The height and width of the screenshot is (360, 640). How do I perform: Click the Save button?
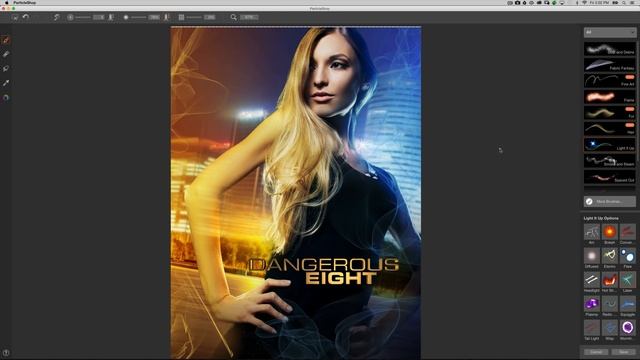click(x=624, y=352)
